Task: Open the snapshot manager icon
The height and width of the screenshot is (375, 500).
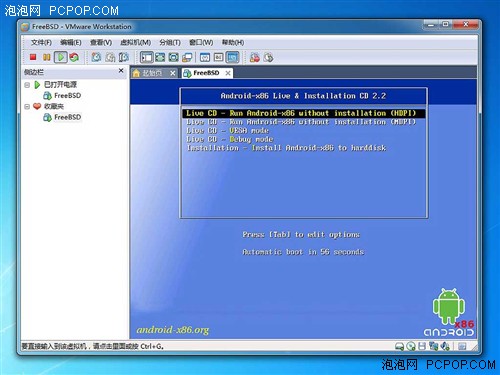Action: (124, 57)
